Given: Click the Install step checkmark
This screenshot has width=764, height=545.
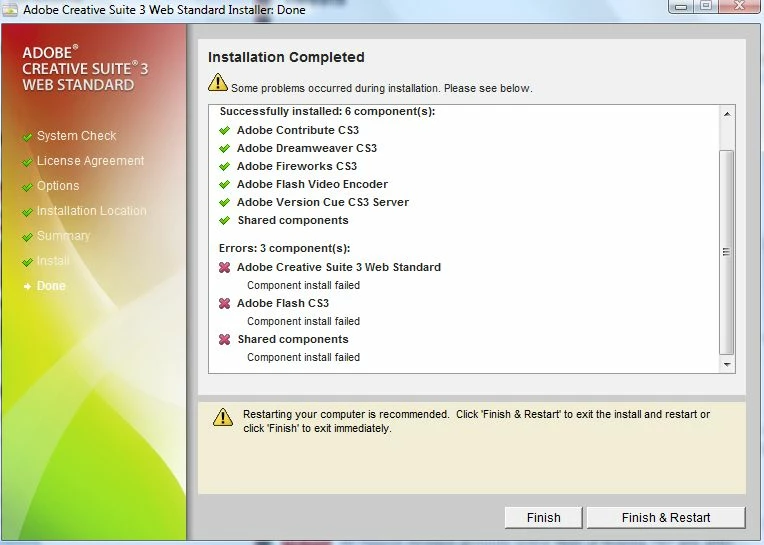Looking at the screenshot, I should [27, 262].
